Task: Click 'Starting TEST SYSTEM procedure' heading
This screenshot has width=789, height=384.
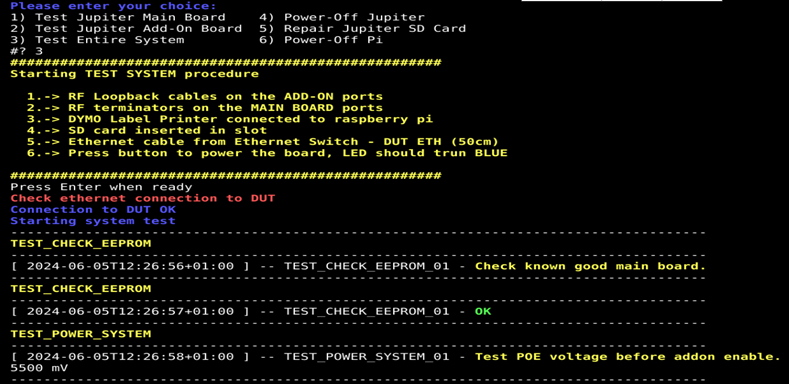Action: click(134, 74)
